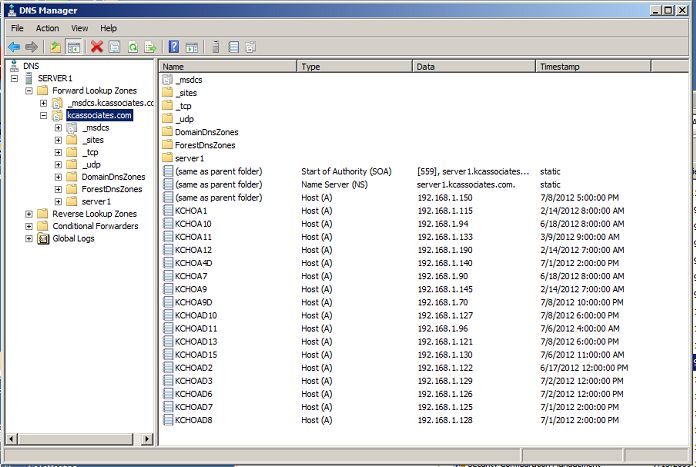Click the DomainDnsZones folder icon in list
This screenshot has height=467, width=696.
pyautogui.click(x=167, y=132)
